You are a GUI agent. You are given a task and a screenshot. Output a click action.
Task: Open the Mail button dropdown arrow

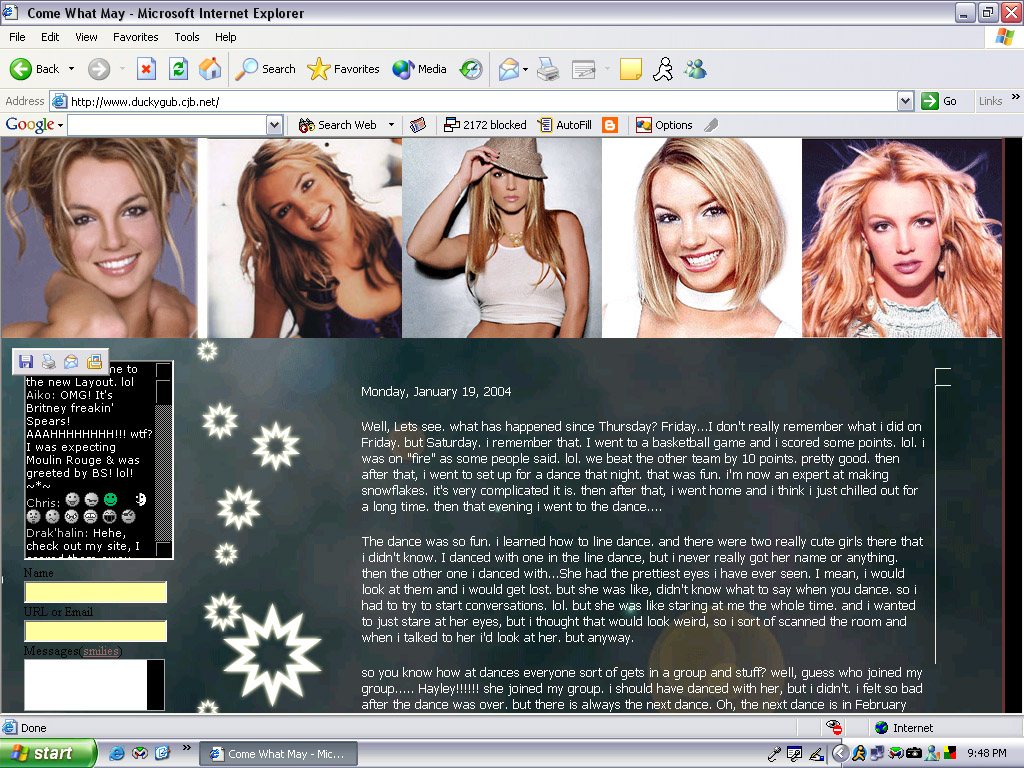click(x=526, y=69)
